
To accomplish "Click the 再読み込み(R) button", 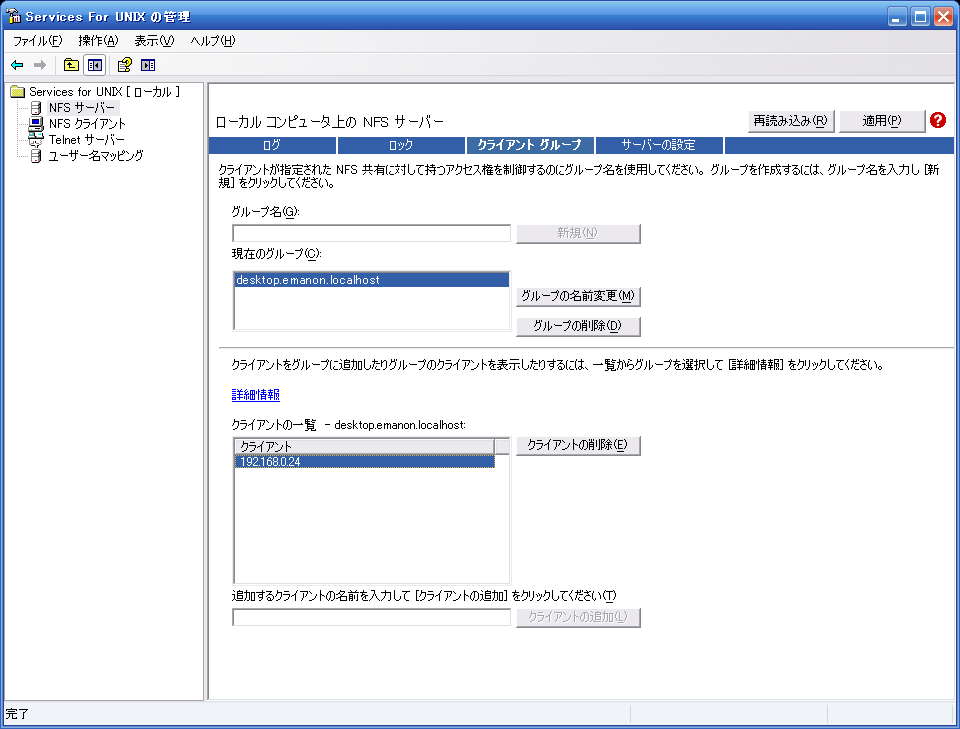I will click(790, 121).
